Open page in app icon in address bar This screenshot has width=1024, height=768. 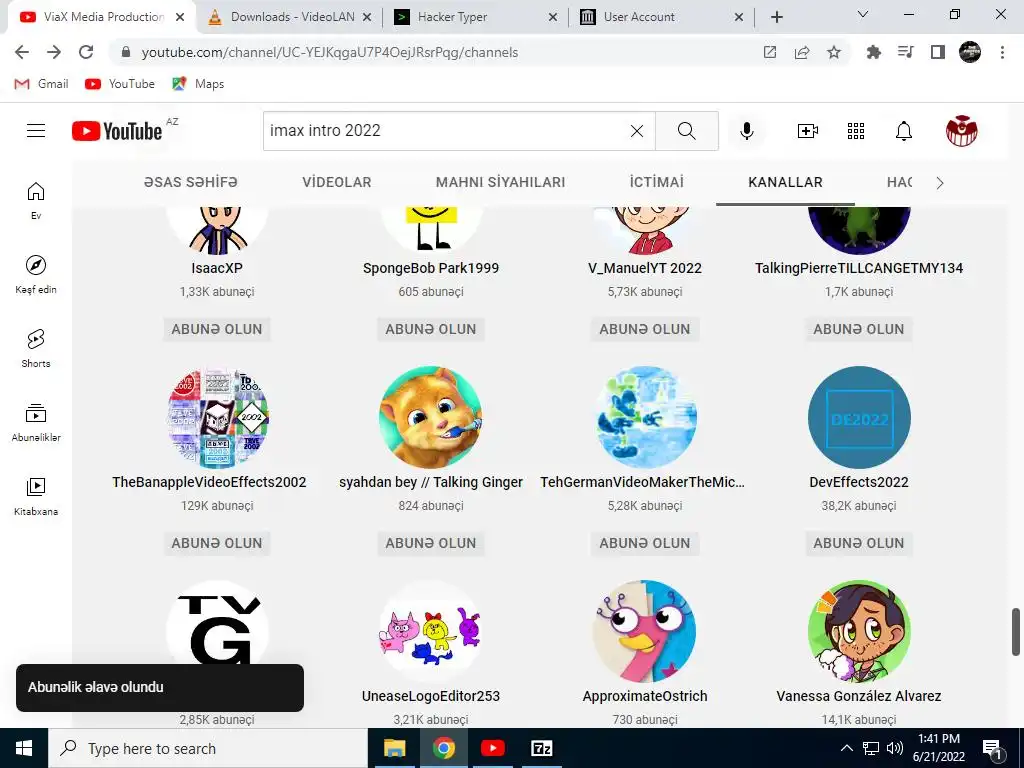click(770, 52)
